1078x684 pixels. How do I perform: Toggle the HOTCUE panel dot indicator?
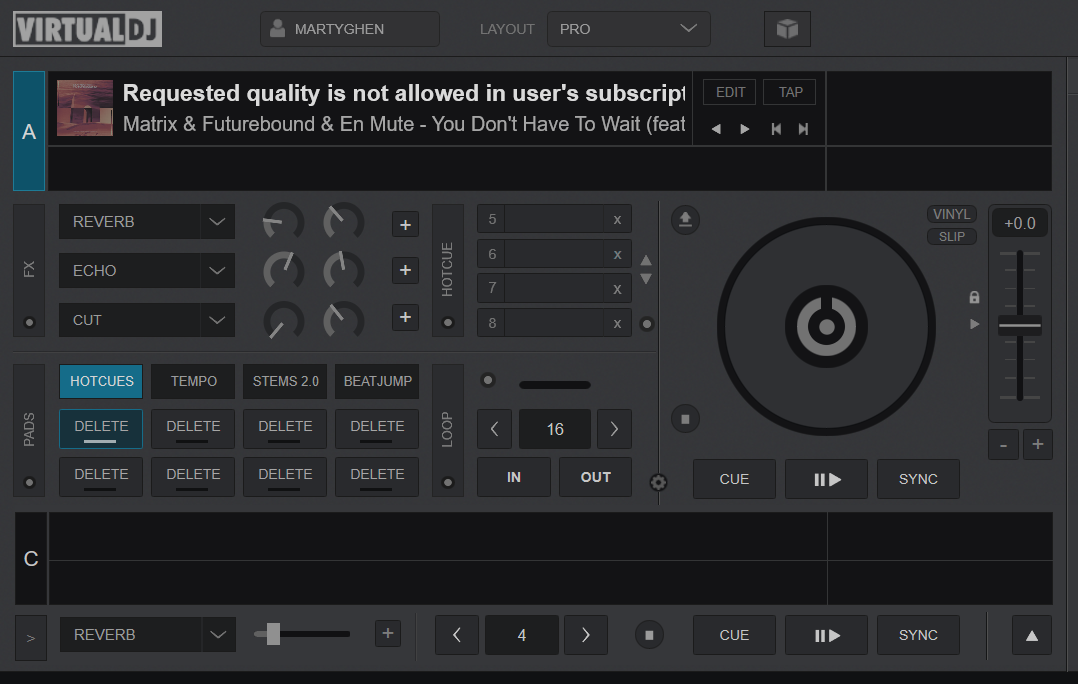[x=448, y=322]
